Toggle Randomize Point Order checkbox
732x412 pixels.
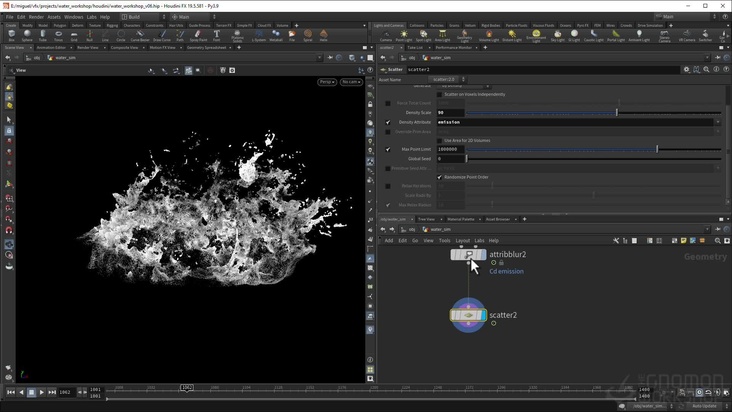pyautogui.click(x=439, y=177)
